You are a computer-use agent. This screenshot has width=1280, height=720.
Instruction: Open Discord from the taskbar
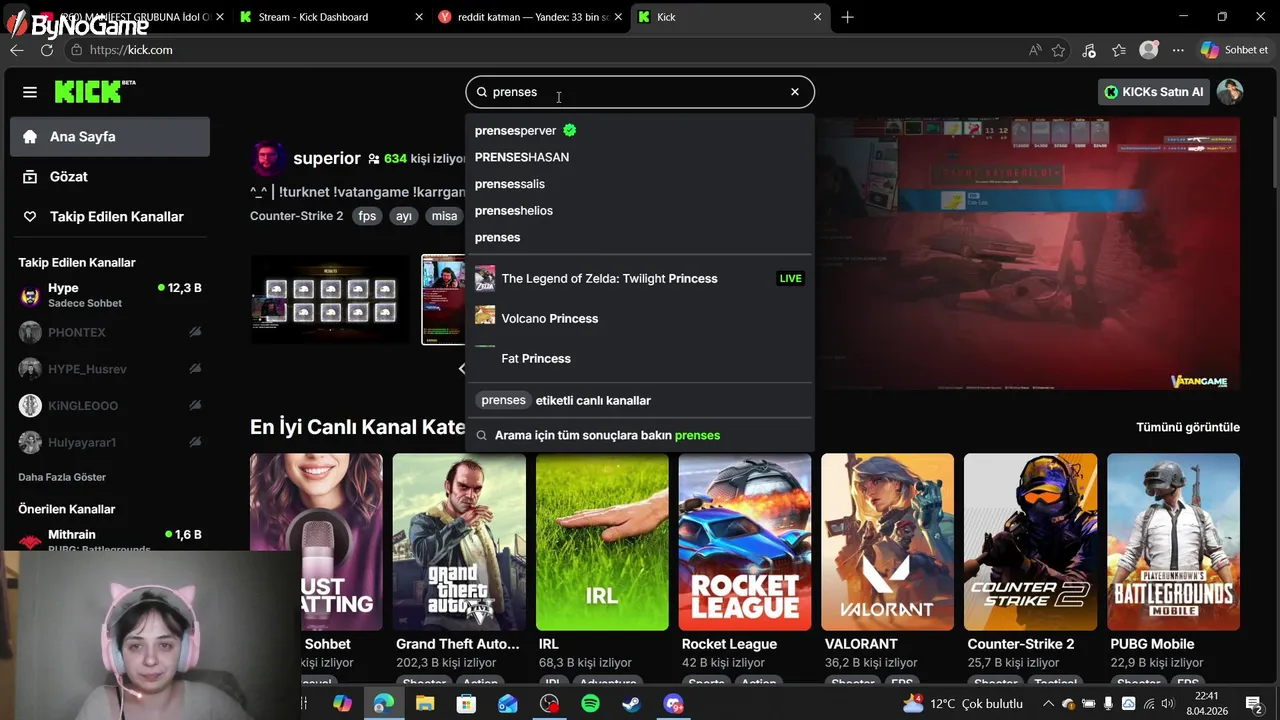(673, 704)
